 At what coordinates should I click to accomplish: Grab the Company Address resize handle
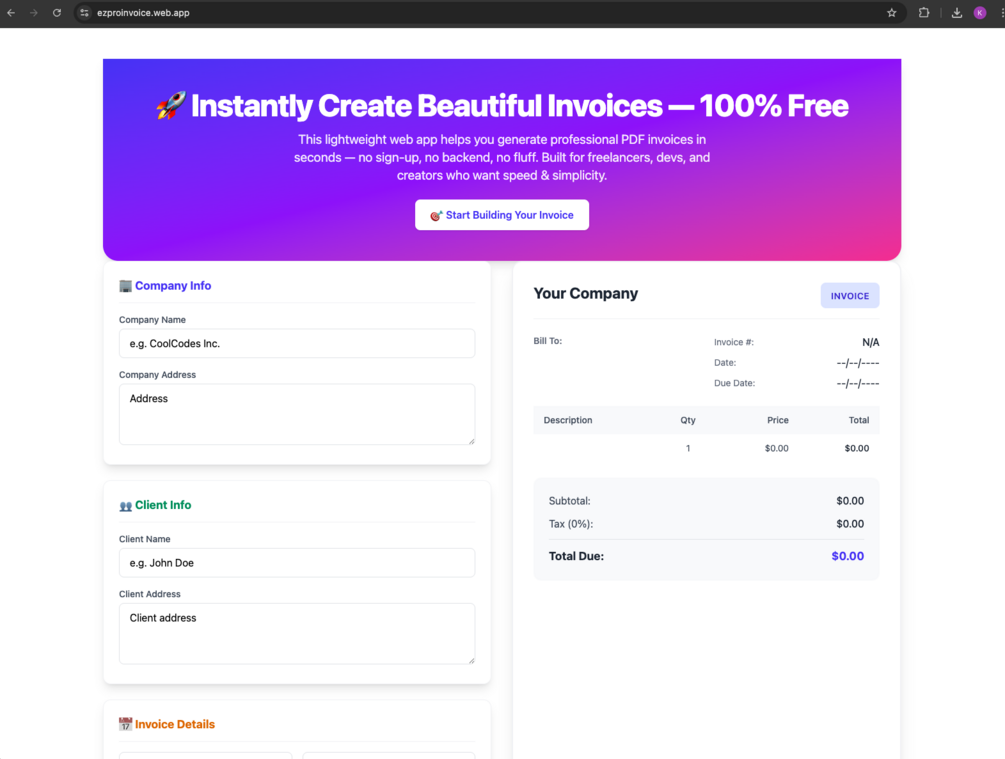(471, 440)
